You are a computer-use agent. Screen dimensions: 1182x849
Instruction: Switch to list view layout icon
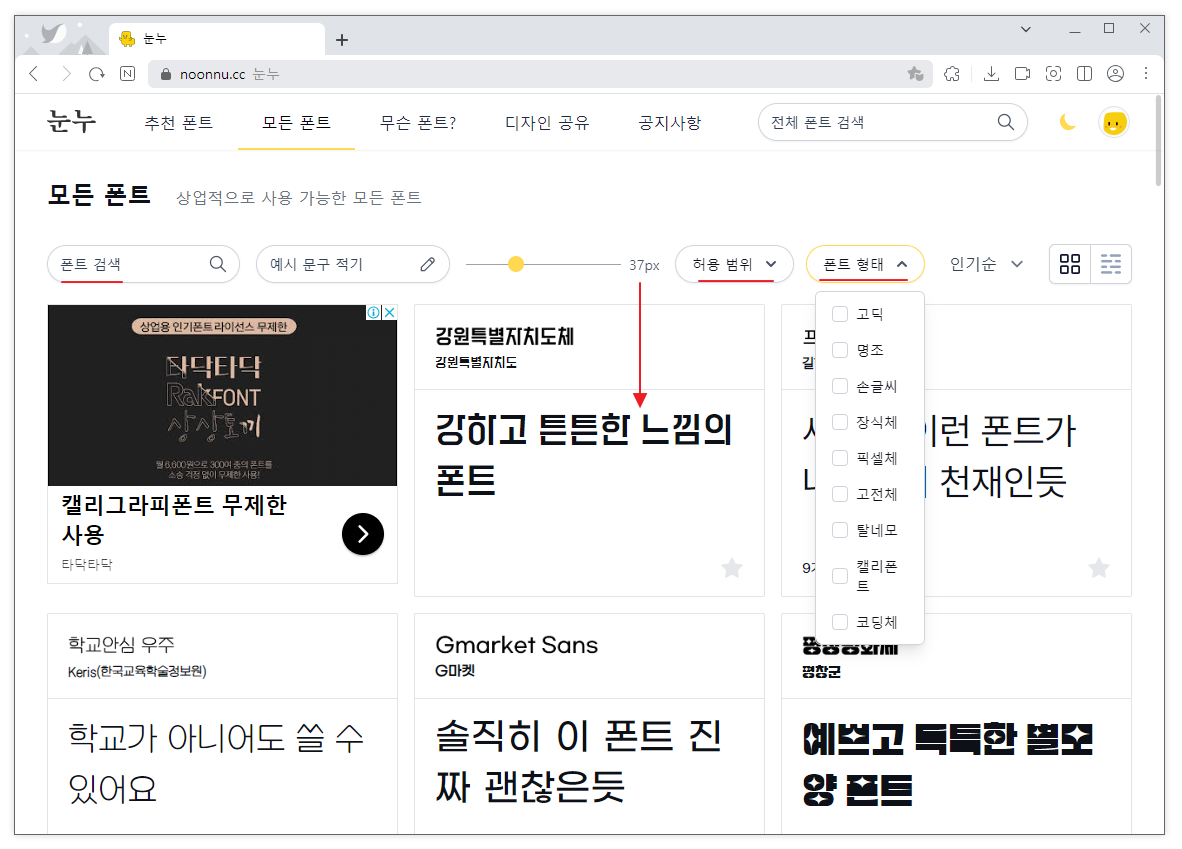click(x=1110, y=264)
